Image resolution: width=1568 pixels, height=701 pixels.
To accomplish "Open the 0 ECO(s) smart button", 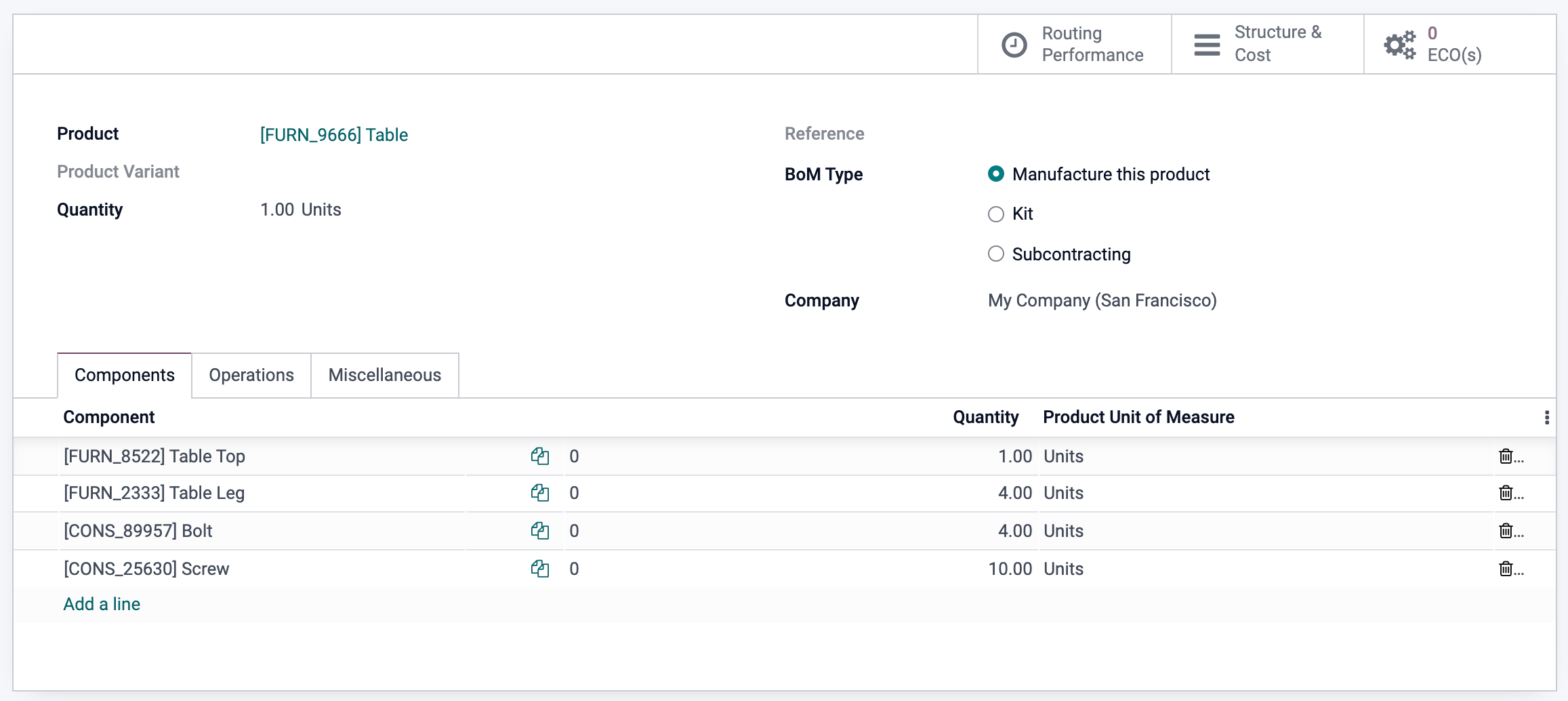I will click(1460, 44).
